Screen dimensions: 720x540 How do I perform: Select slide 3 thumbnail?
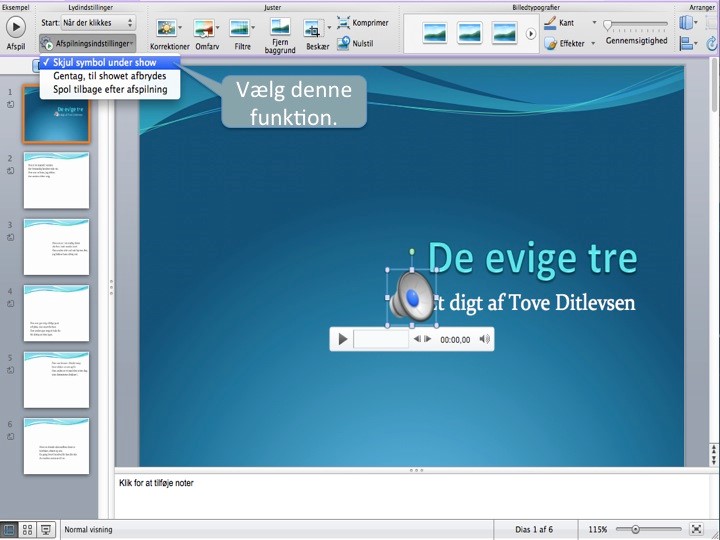click(x=56, y=247)
